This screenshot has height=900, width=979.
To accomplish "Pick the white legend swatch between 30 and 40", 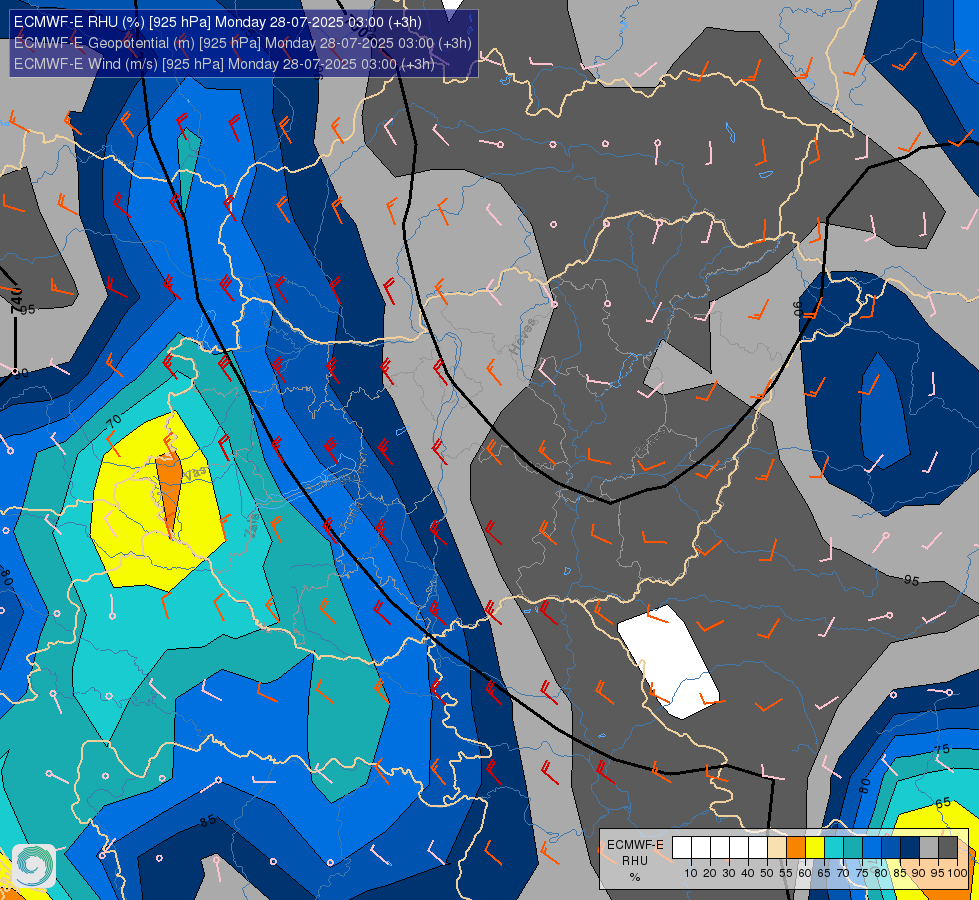I will tap(739, 848).
